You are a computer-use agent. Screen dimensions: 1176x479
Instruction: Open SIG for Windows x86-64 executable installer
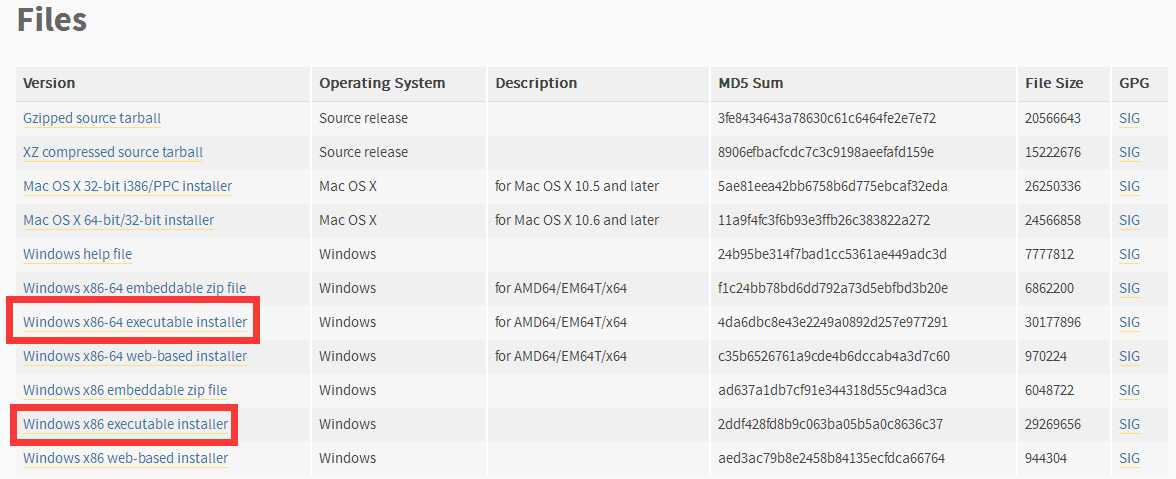click(1130, 322)
